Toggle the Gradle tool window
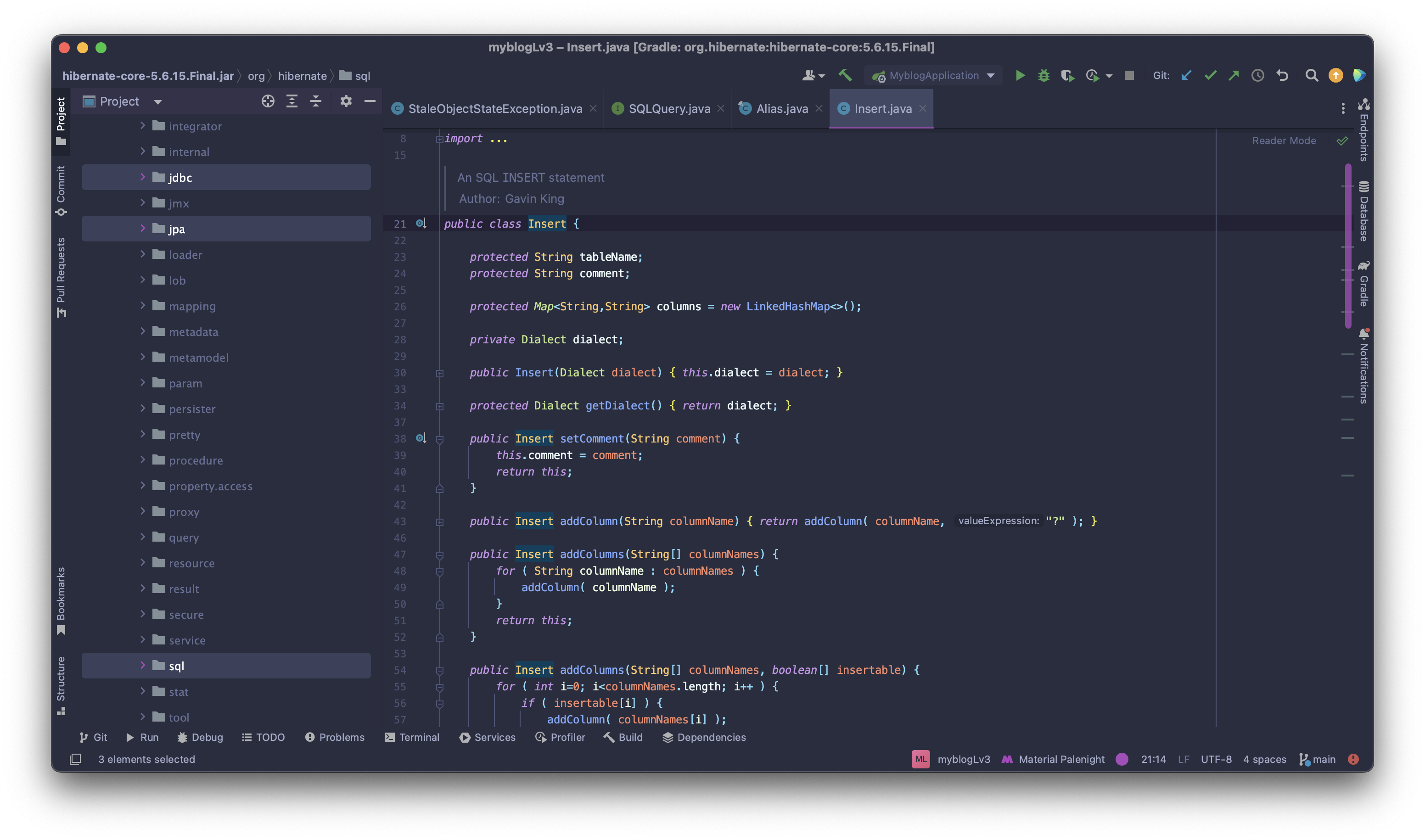 click(x=1364, y=284)
